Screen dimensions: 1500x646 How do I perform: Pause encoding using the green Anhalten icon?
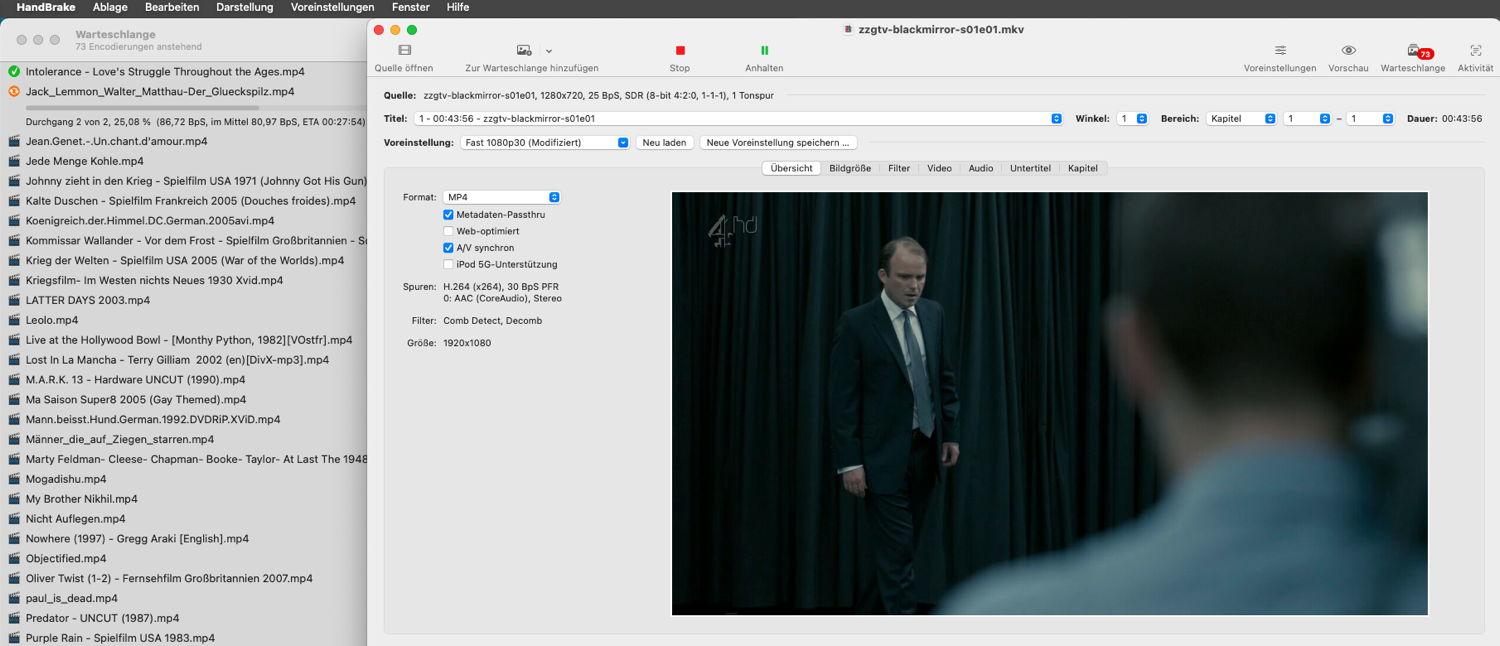tap(764, 50)
